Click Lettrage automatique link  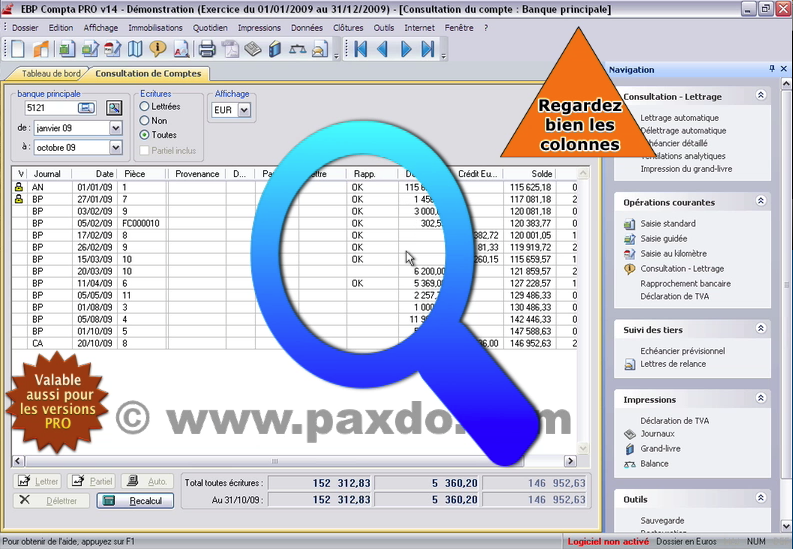coord(679,118)
